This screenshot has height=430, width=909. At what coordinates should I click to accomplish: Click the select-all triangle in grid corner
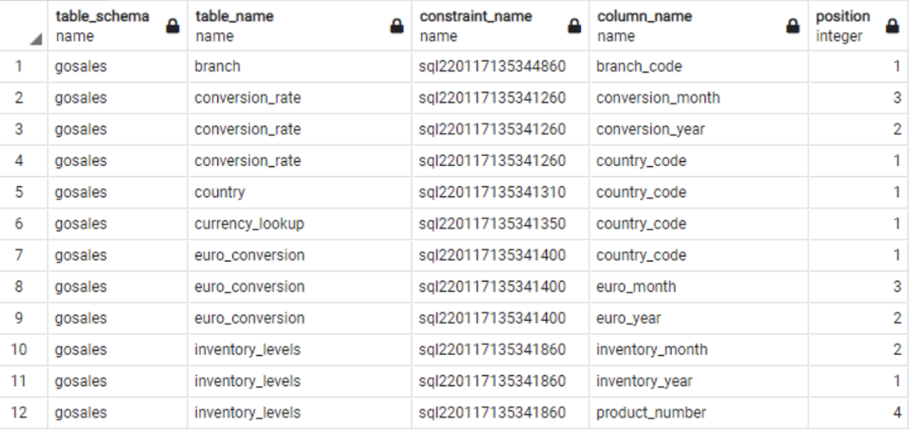[x=36, y=39]
